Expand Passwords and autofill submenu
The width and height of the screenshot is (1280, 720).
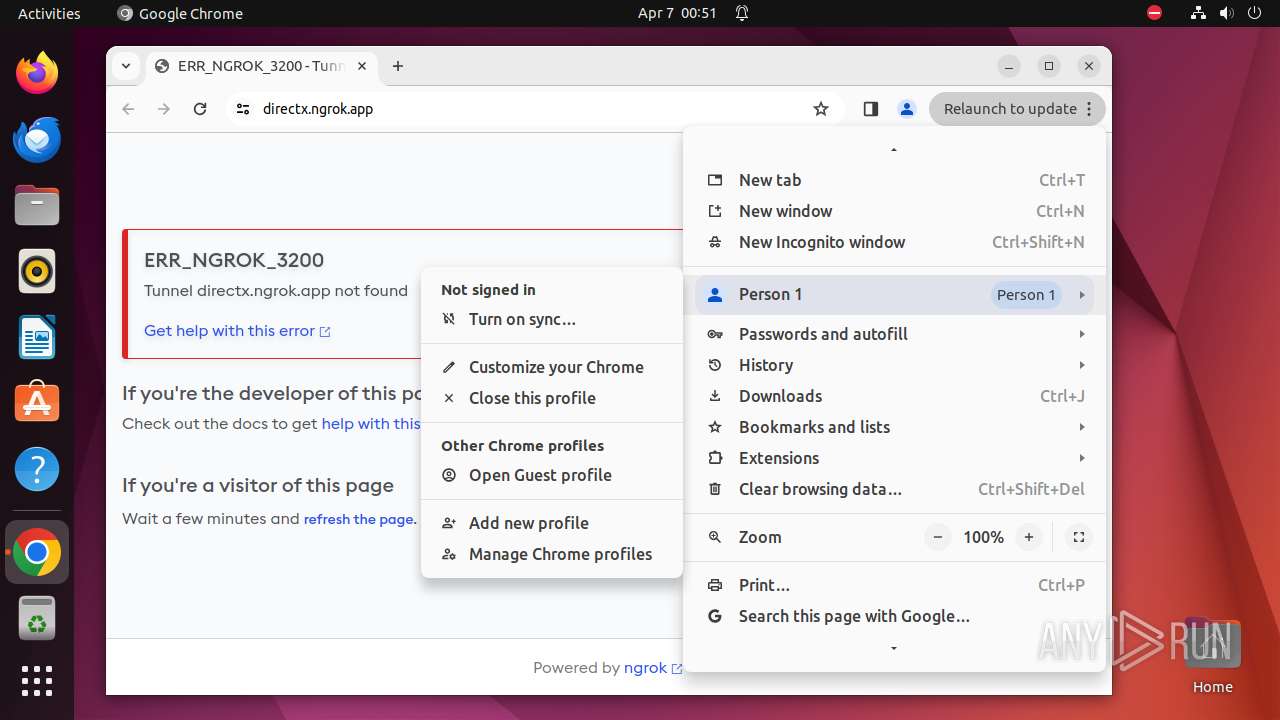tap(895, 334)
